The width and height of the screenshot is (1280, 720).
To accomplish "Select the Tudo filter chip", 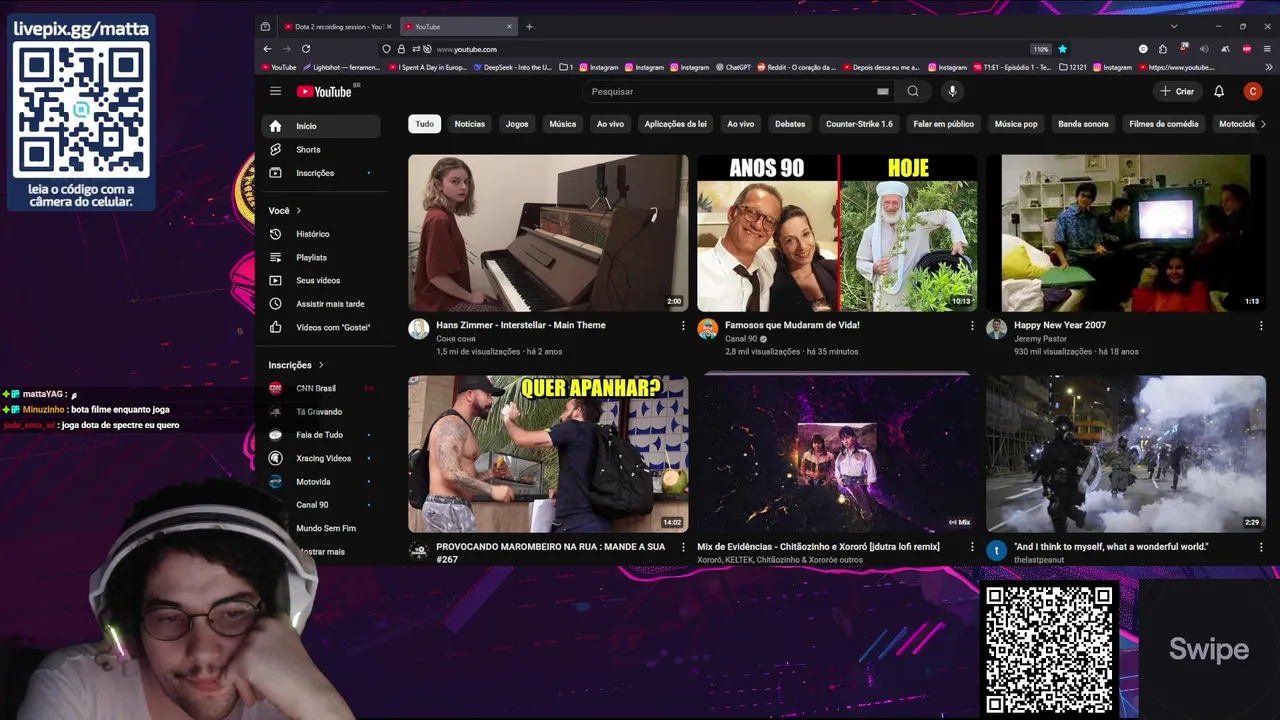I will 425,124.
